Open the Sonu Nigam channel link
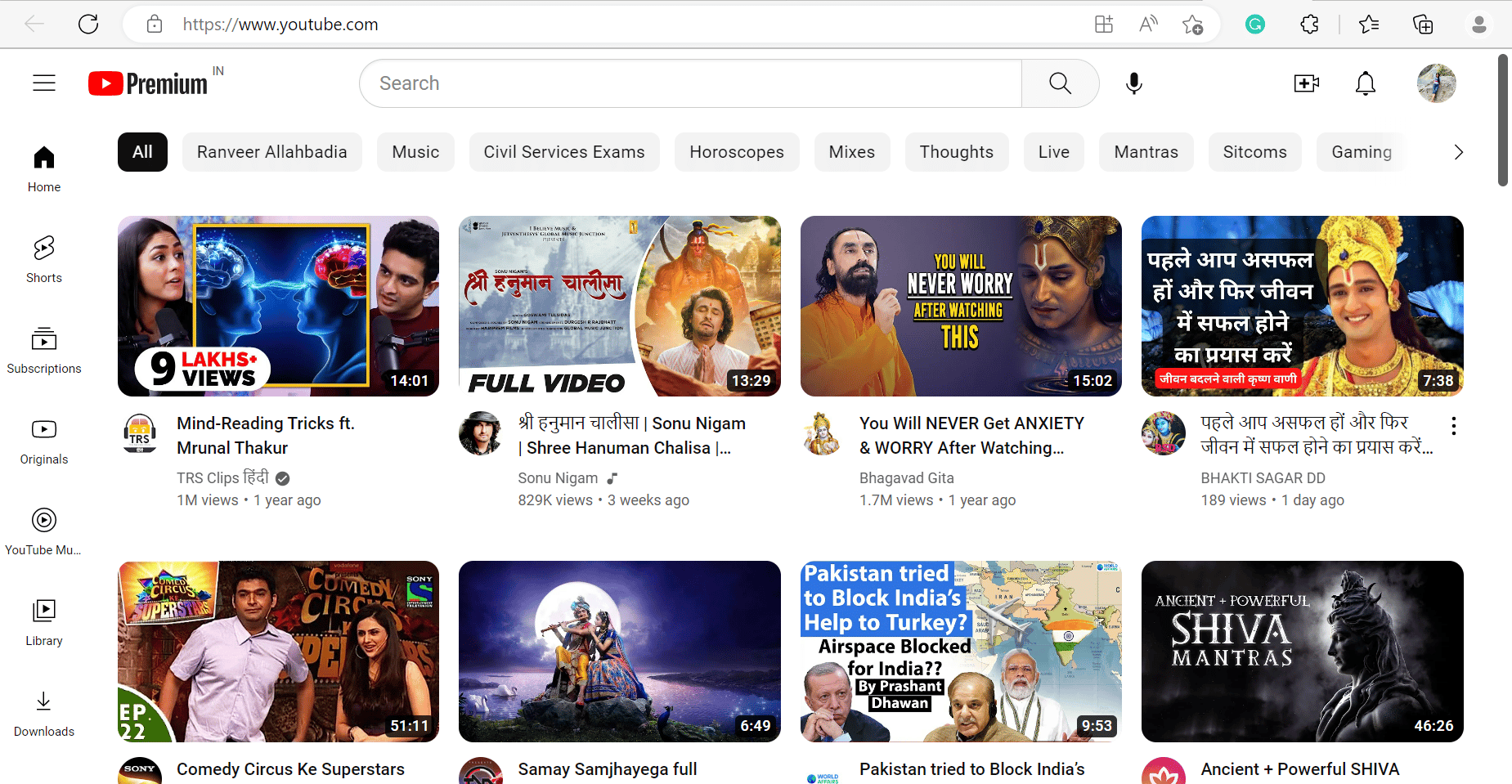 [558, 477]
